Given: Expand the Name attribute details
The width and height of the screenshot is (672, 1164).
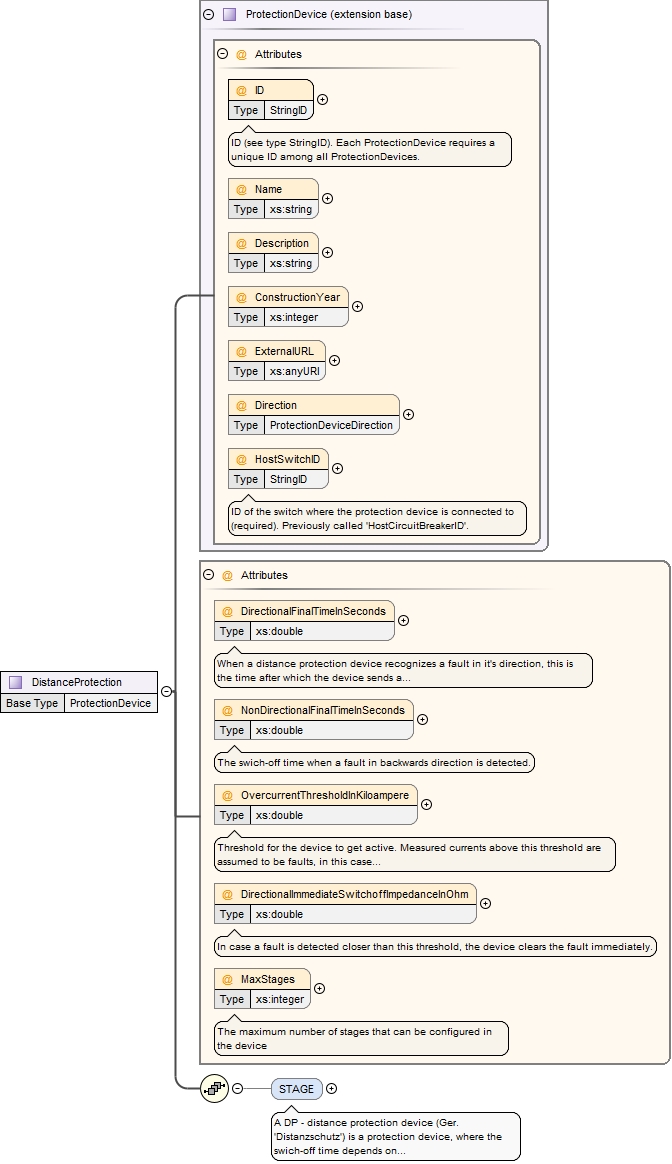Looking at the screenshot, I should pyautogui.click(x=327, y=198).
